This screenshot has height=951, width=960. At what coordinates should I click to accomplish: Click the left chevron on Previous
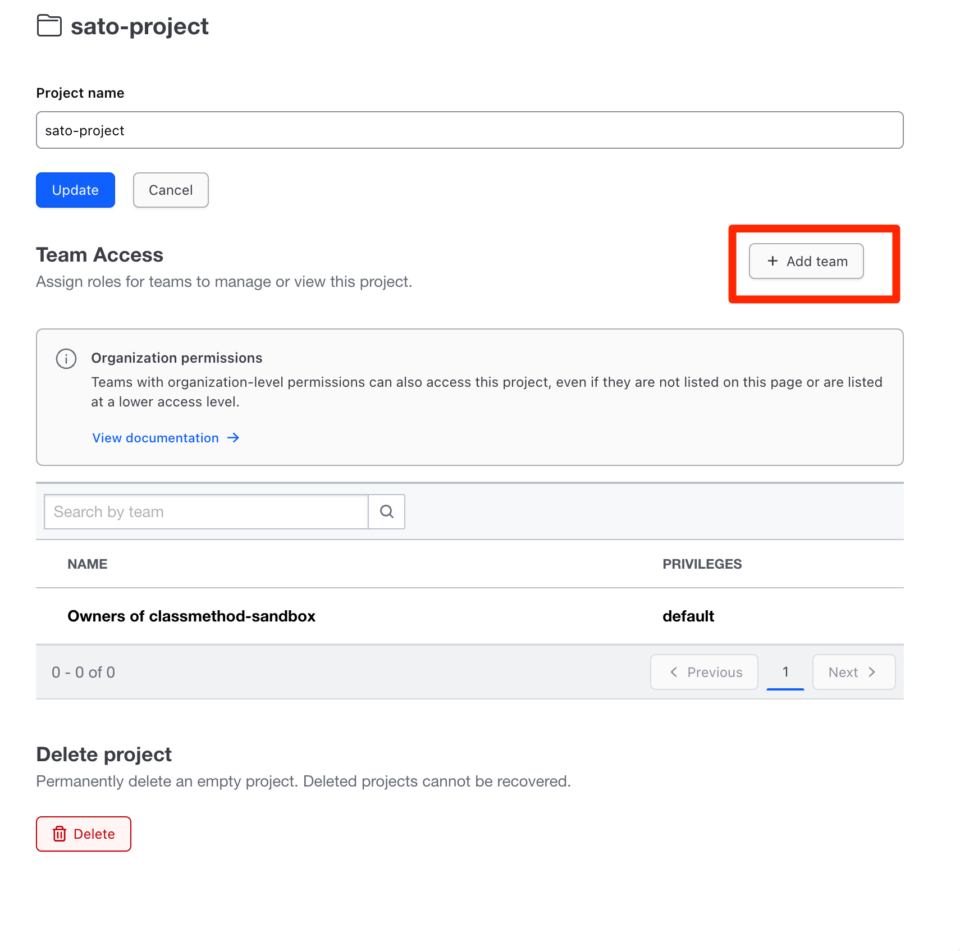tap(673, 672)
